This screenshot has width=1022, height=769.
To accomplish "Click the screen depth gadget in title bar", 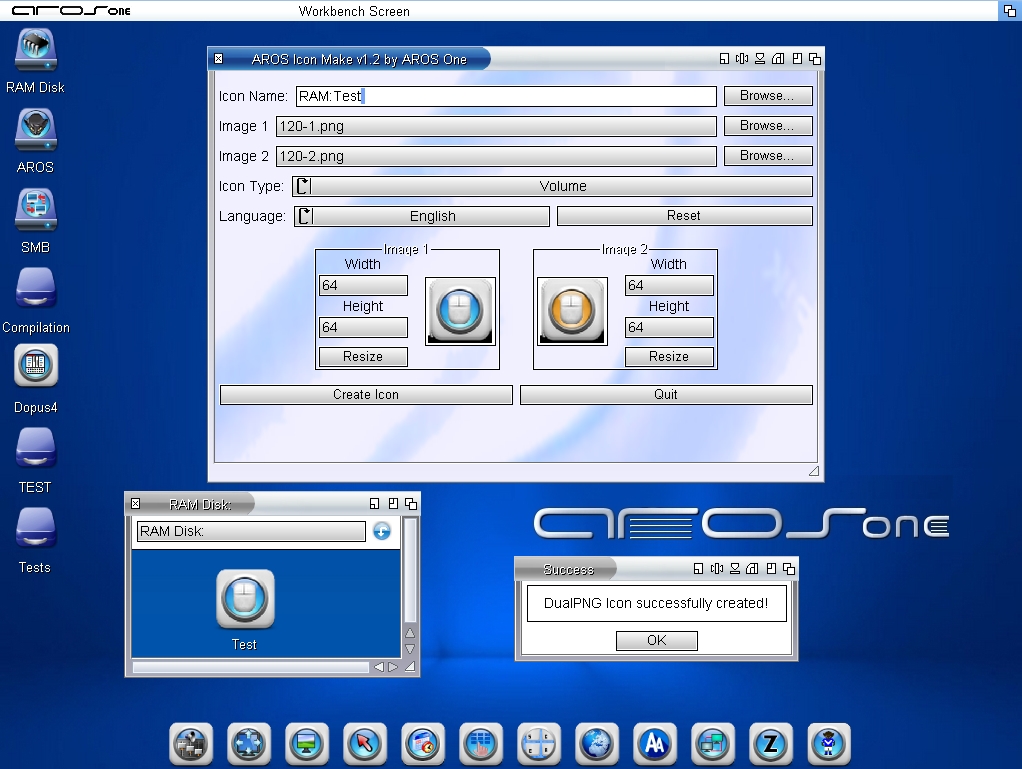I will pos(1010,10).
